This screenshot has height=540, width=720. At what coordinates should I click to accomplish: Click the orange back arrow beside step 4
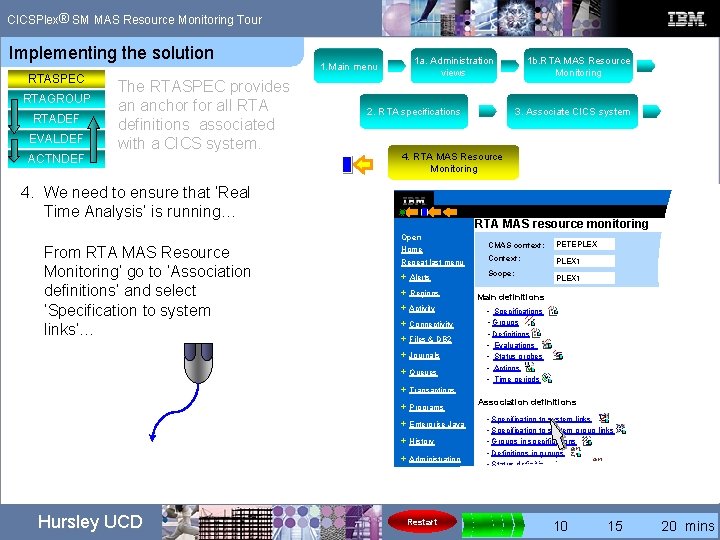pyautogui.click(x=364, y=164)
